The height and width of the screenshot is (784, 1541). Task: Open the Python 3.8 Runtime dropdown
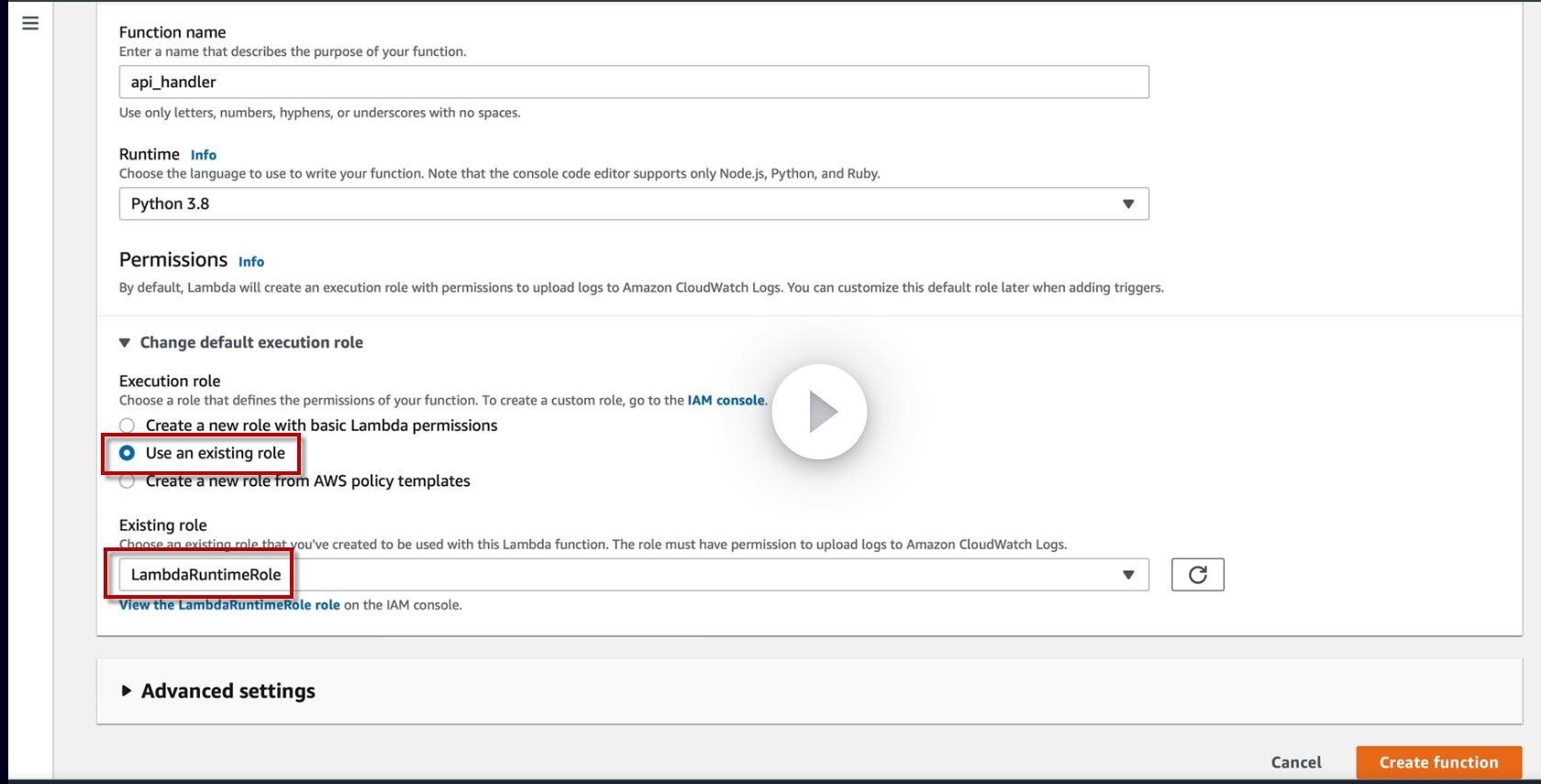tap(633, 204)
